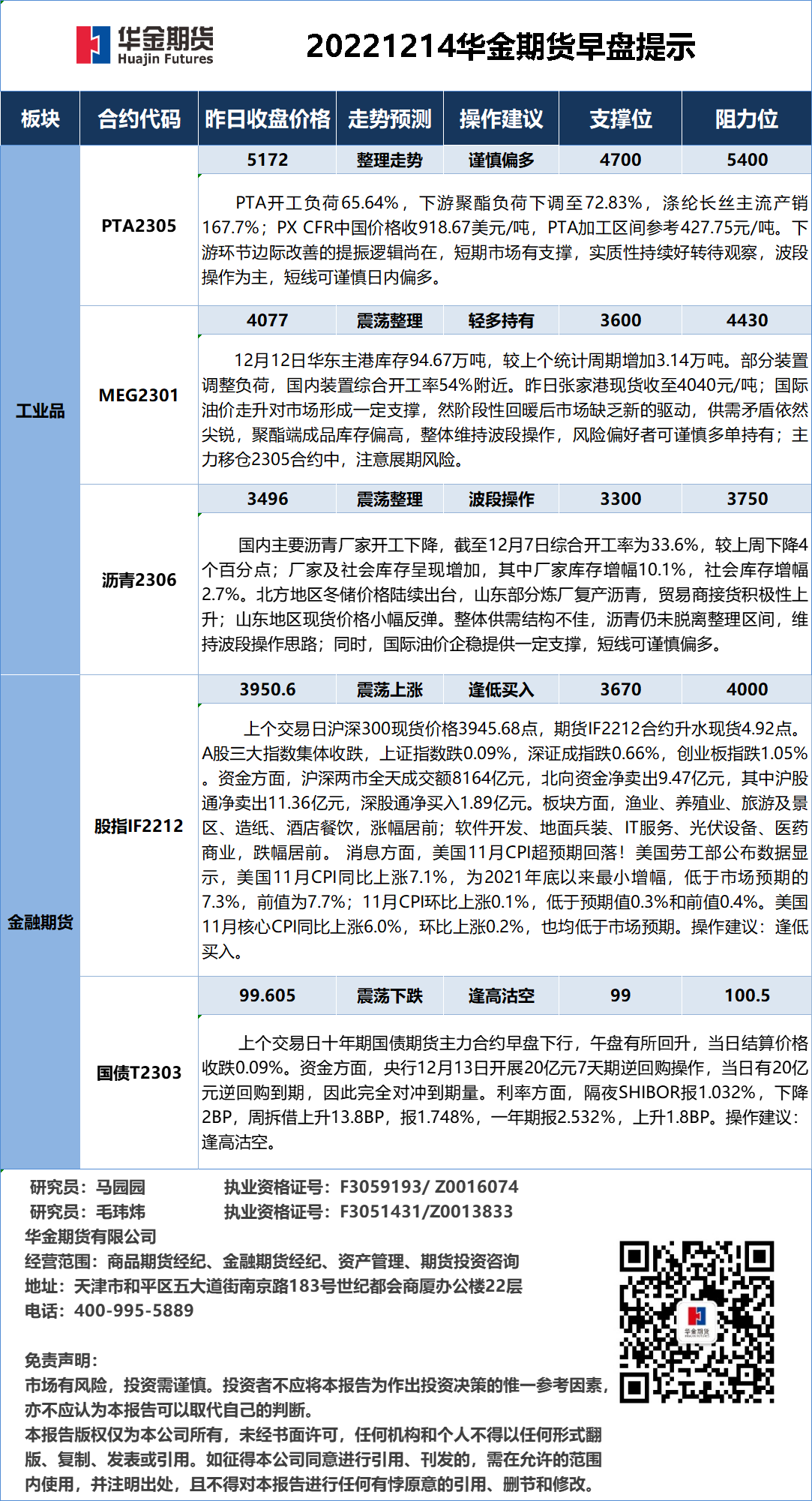Click the 免责声明 heading
This screenshot has width=812, height=1501.
tap(61, 1360)
